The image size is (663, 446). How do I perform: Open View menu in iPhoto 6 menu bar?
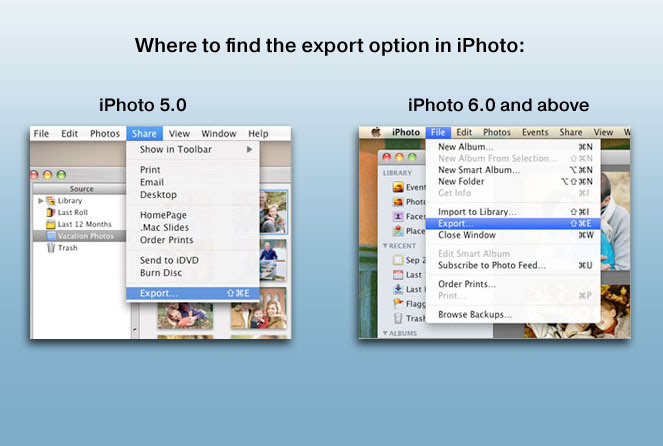pyautogui.click(x=603, y=132)
